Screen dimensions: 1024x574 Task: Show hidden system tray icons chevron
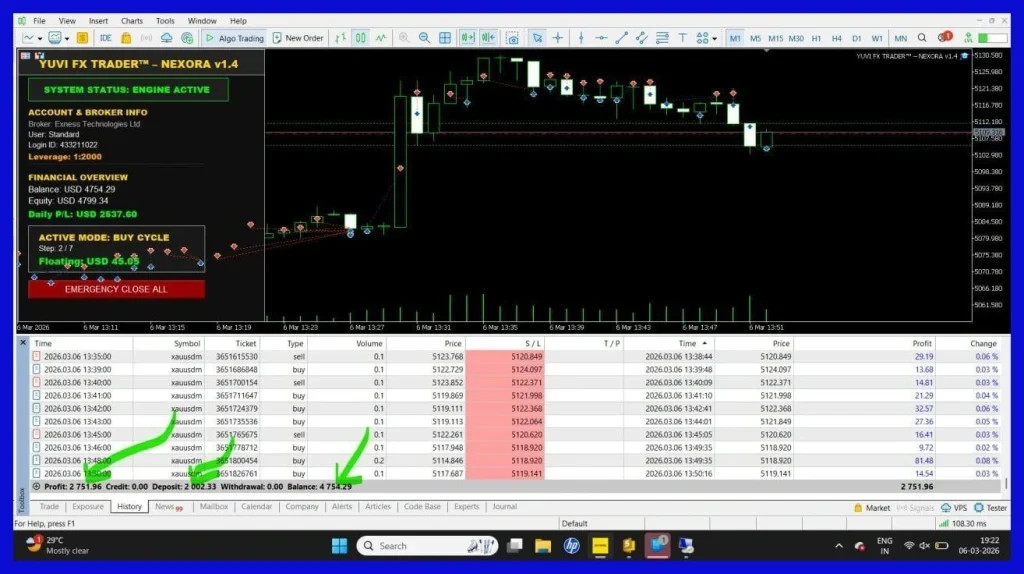click(x=839, y=546)
